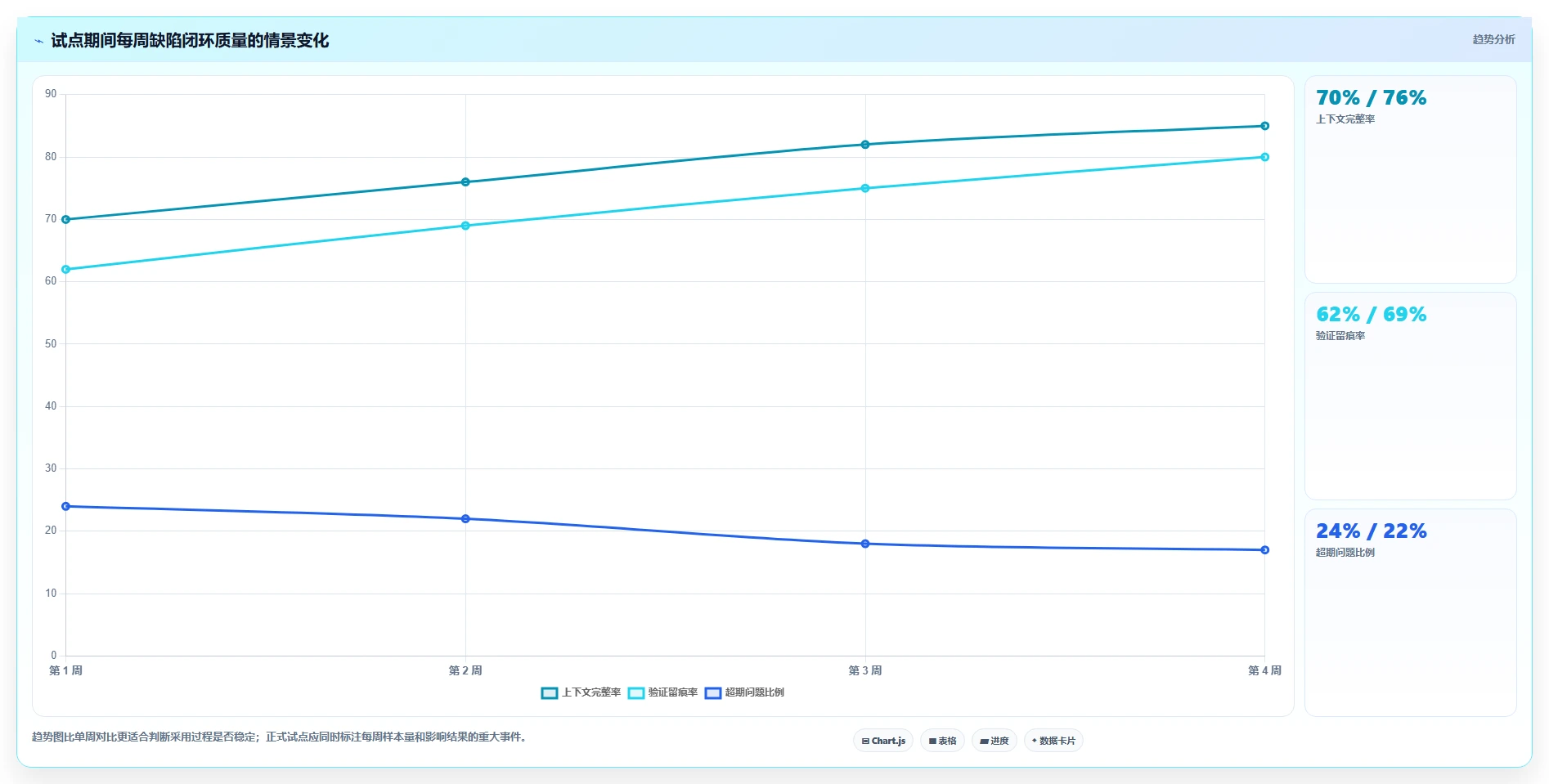Toggle 上下文完整率 legend color box
The image size is (1549, 784).
point(550,693)
